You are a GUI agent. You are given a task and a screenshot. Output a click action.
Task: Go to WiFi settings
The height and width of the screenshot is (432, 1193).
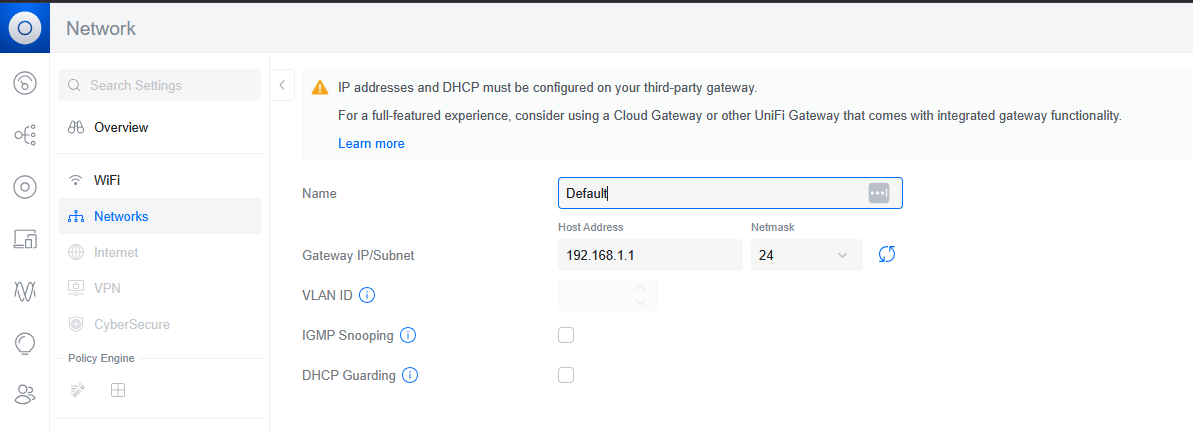point(107,180)
